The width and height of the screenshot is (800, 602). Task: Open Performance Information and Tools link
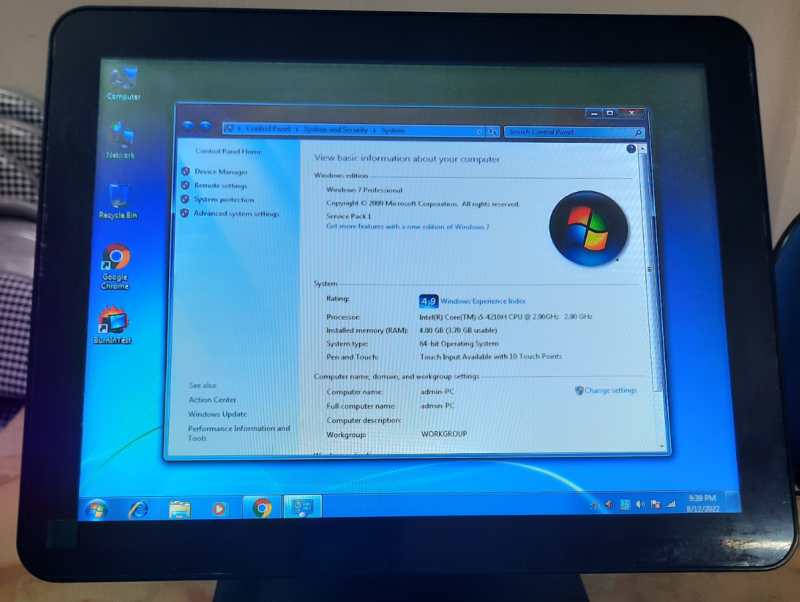[238, 433]
